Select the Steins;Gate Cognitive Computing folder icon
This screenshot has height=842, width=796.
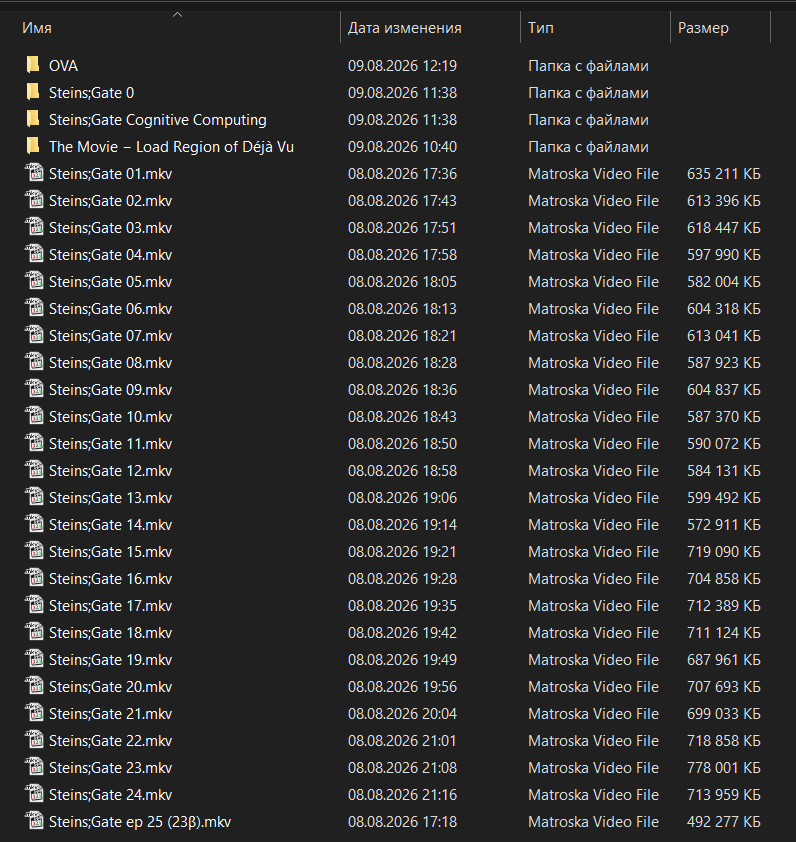click(x=33, y=119)
